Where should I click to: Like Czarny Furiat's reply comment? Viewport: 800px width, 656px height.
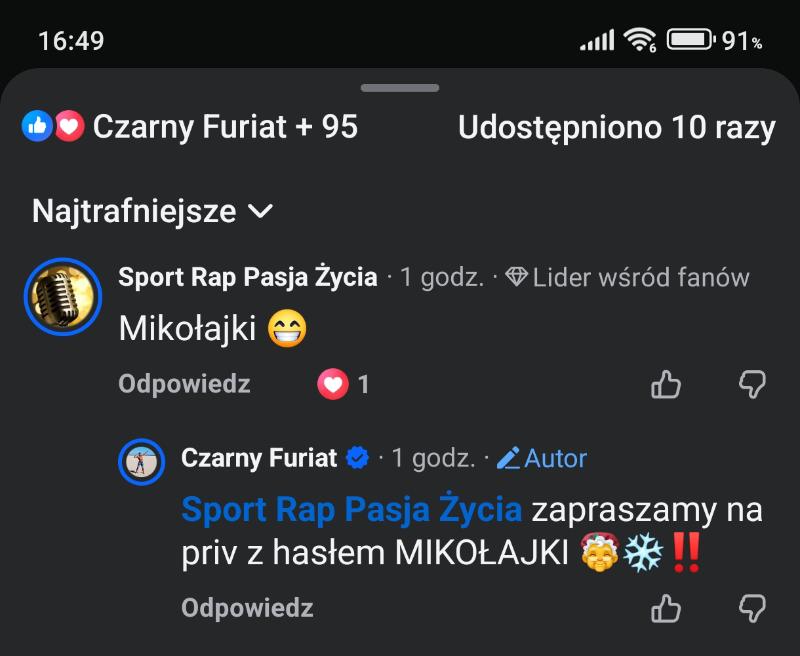pyautogui.click(x=666, y=607)
